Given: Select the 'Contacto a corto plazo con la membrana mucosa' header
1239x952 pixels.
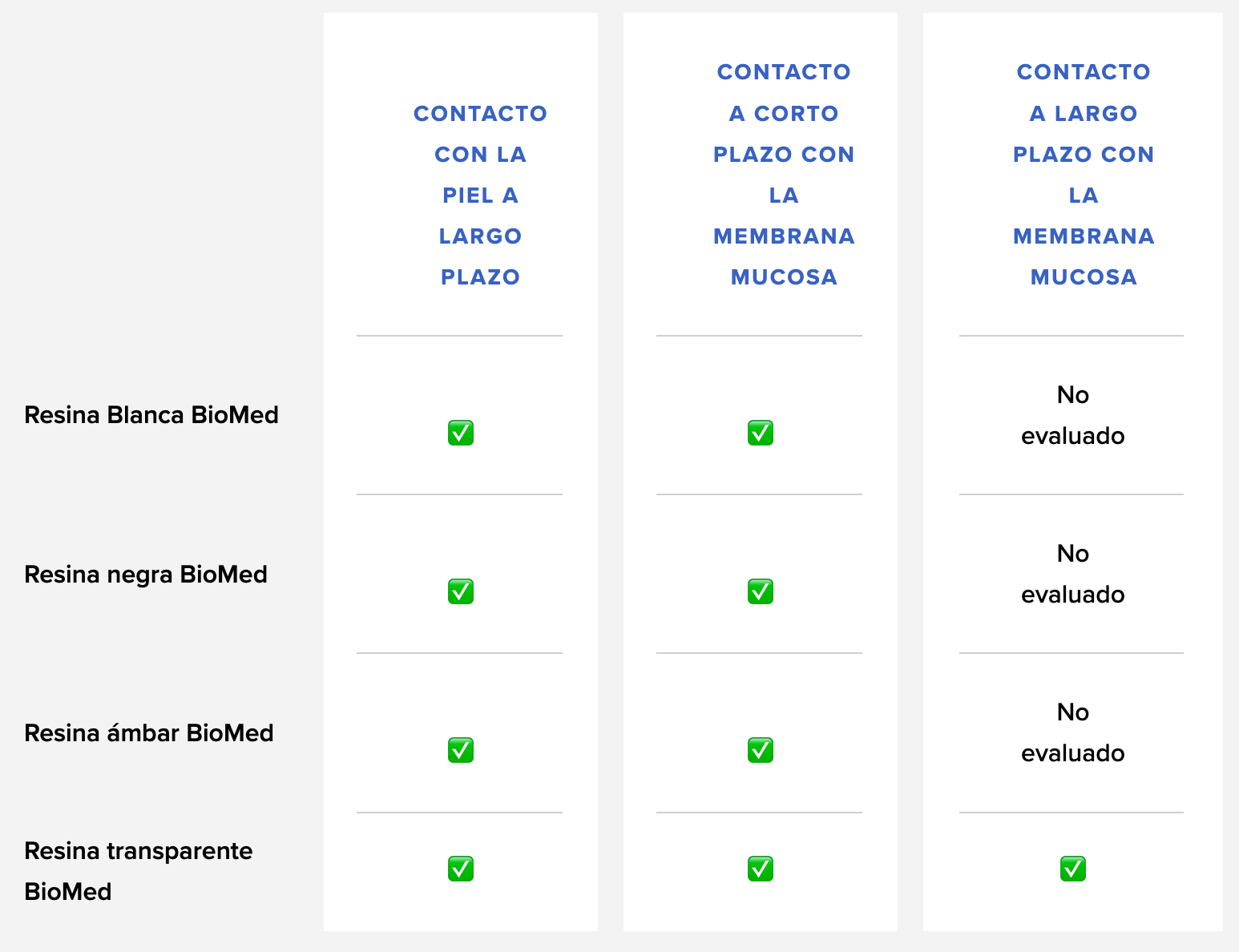Looking at the screenshot, I should click(784, 175).
